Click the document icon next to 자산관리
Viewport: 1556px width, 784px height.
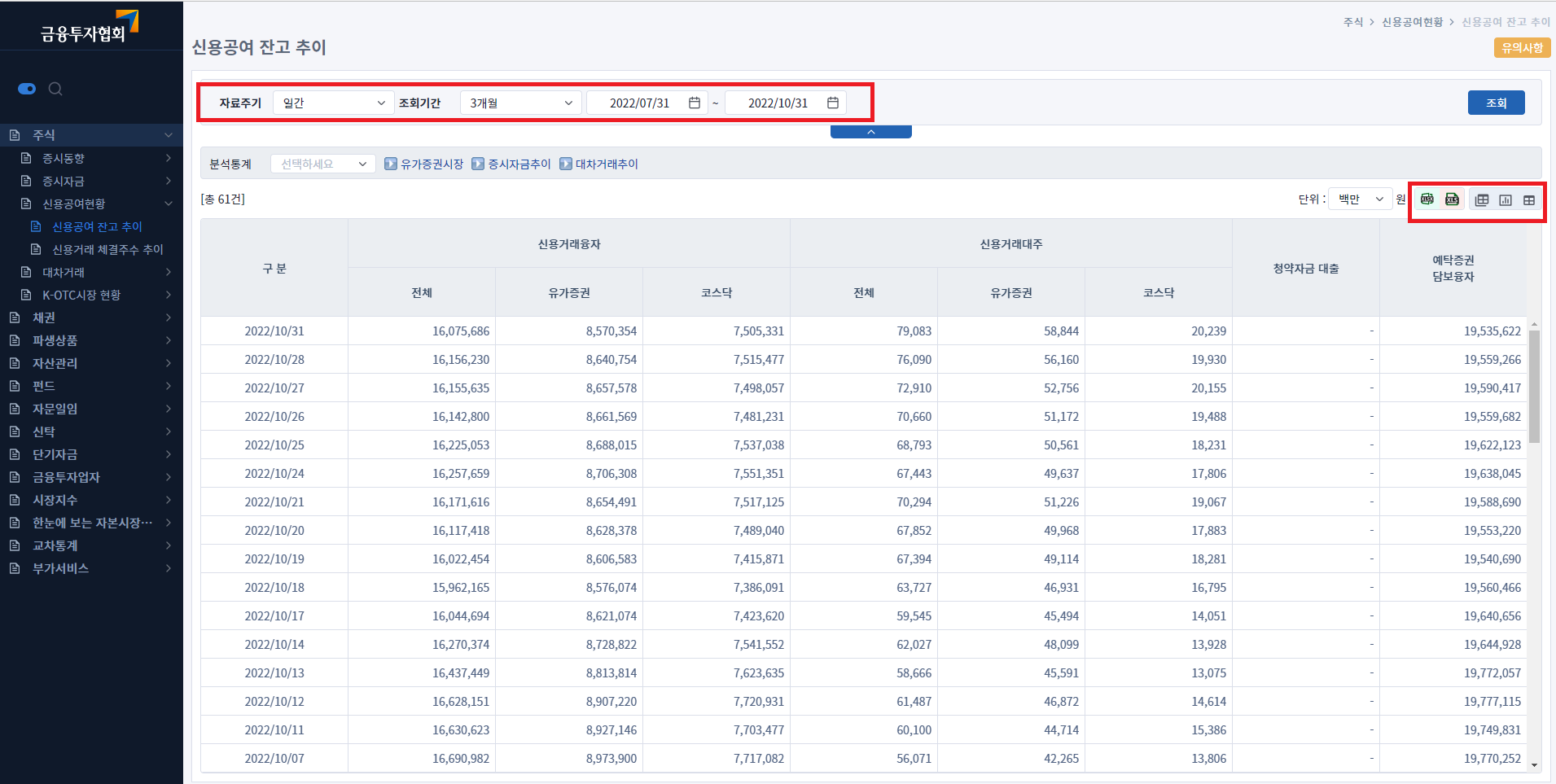15,363
